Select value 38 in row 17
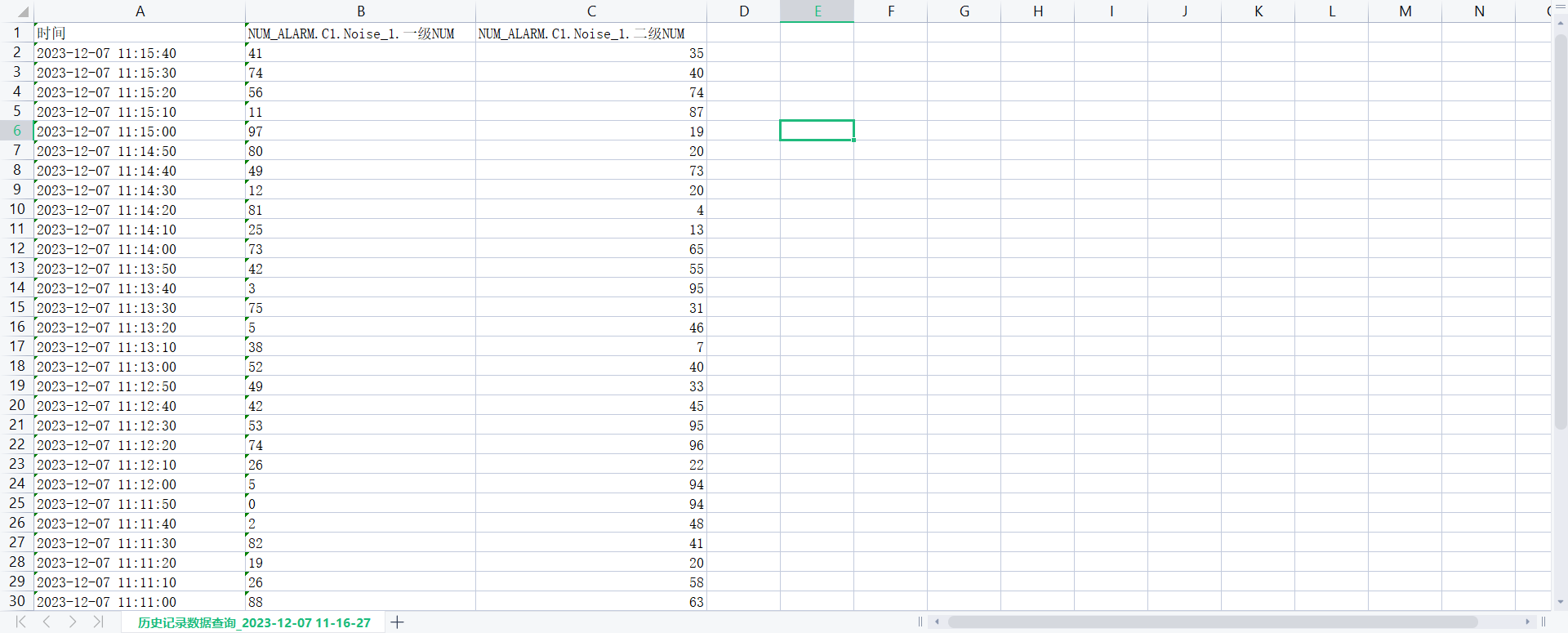Image resolution: width=1568 pixels, height=633 pixels. click(361, 346)
